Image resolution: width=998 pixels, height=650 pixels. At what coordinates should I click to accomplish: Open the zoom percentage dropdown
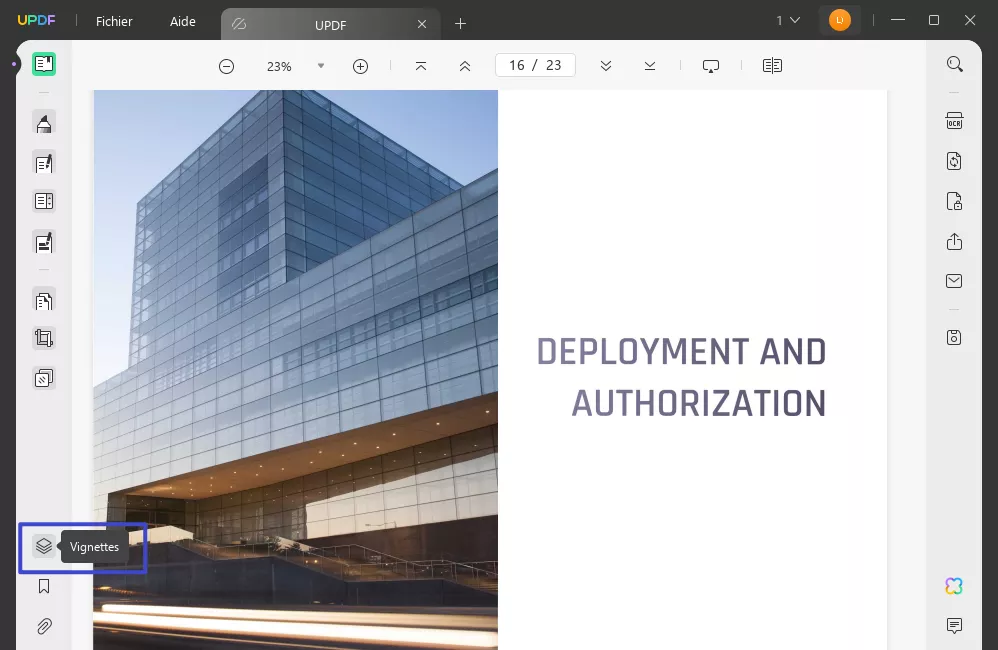coord(320,65)
